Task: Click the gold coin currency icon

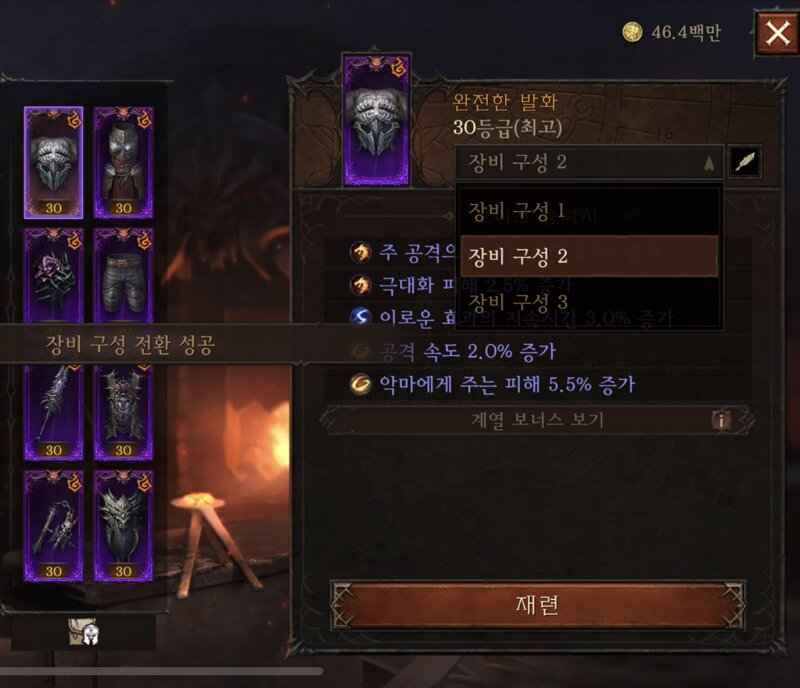Action: click(632, 32)
